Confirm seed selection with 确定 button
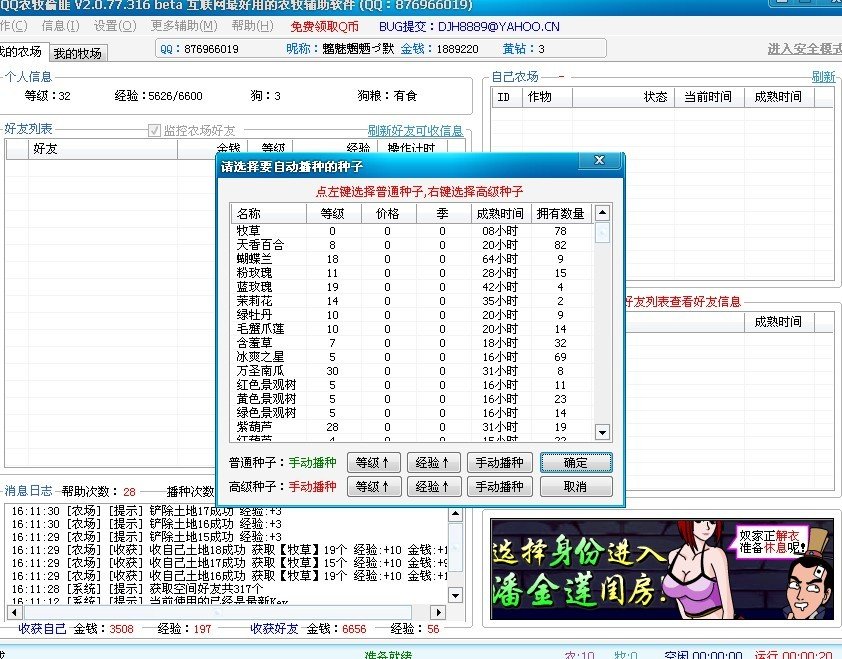The width and height of the screenshot is (842, 659). [x=575, y=463]
